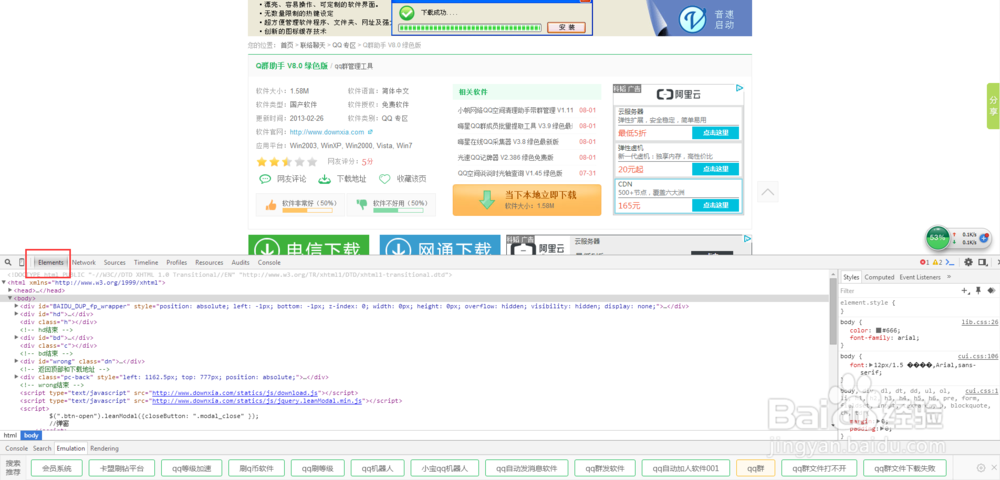Open the Rendering drawer tab
Screen dimensions: 1000x480
[104, 449]
